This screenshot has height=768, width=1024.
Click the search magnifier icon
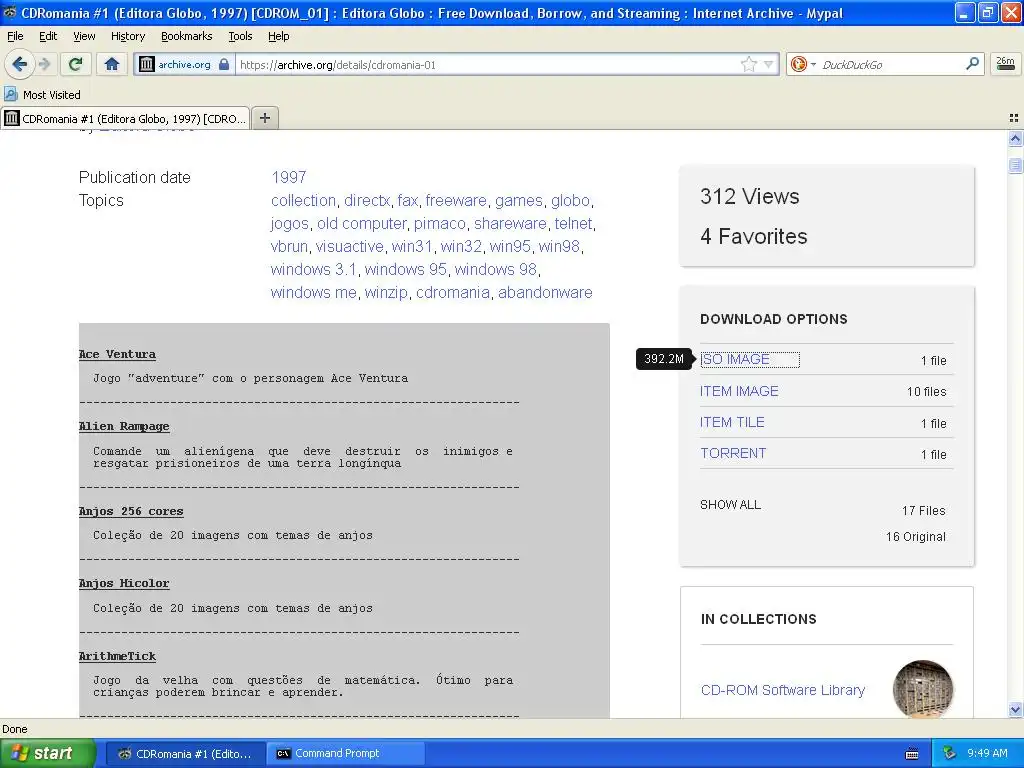click(972, 63)
